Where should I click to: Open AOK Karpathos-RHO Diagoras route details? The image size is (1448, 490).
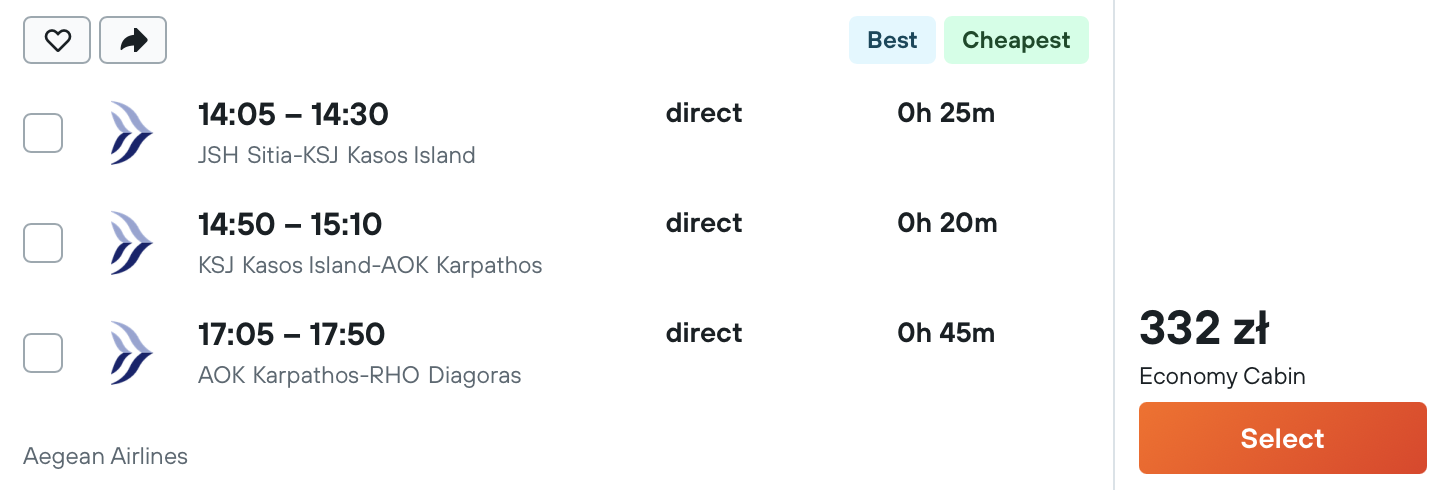pos(360,375)
